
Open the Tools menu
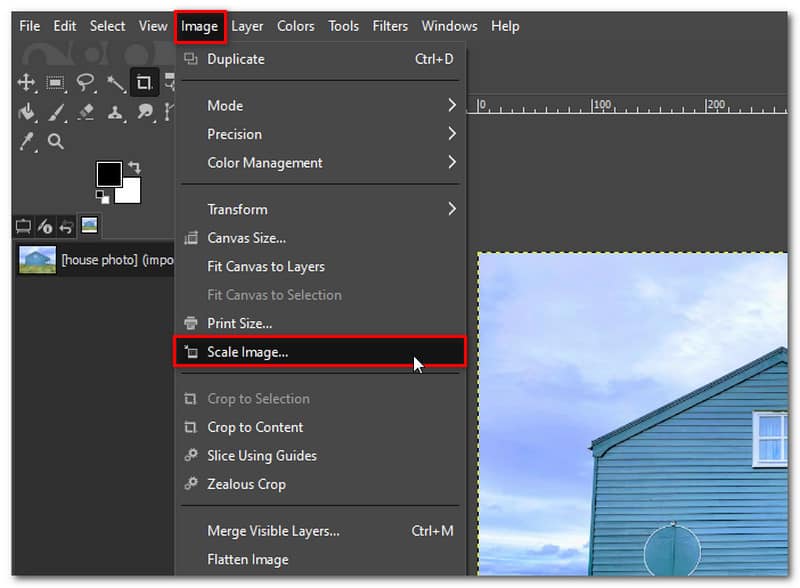pos(343,26)
